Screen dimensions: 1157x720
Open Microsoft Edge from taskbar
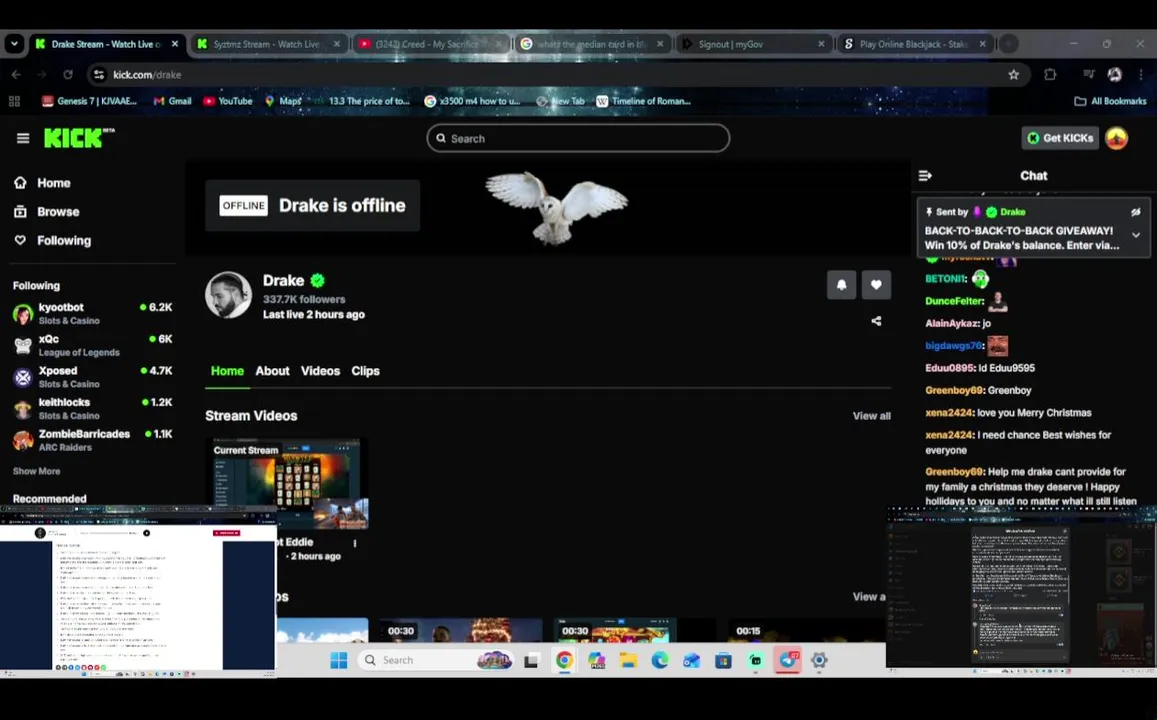click(x=660, y=660)
